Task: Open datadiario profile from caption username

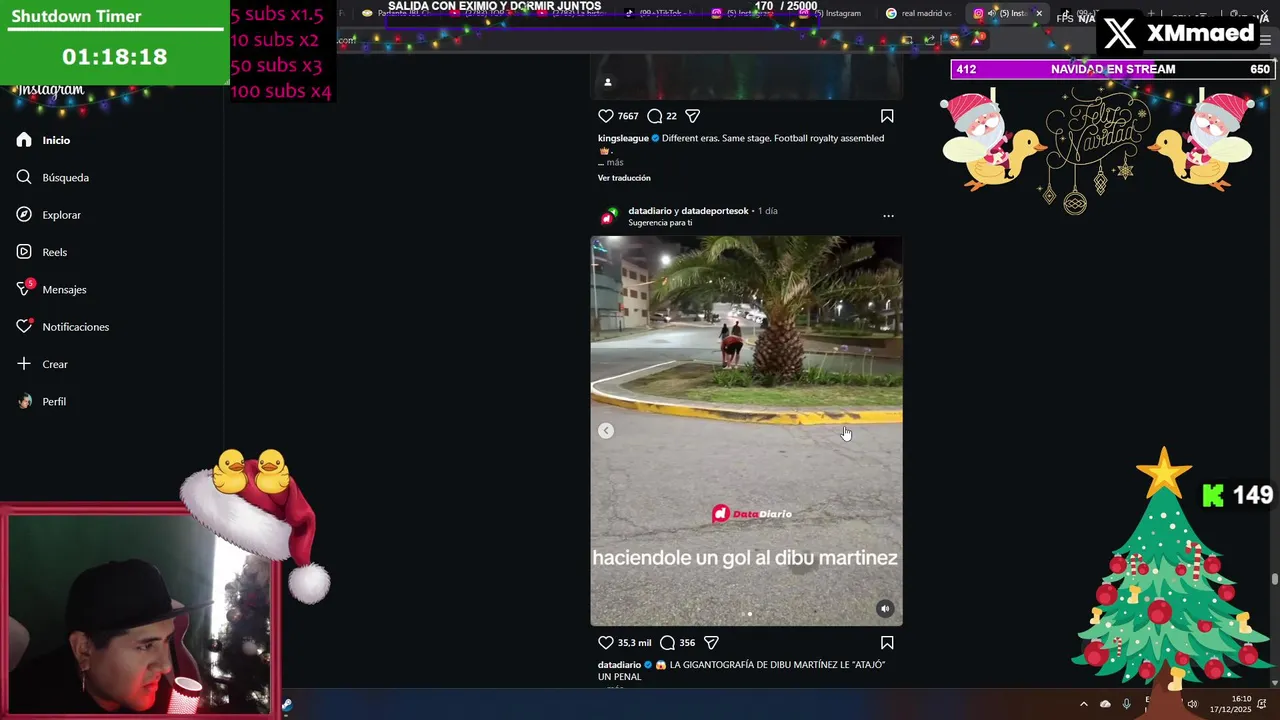Action: pyautogui.click(x=619, y=665)
